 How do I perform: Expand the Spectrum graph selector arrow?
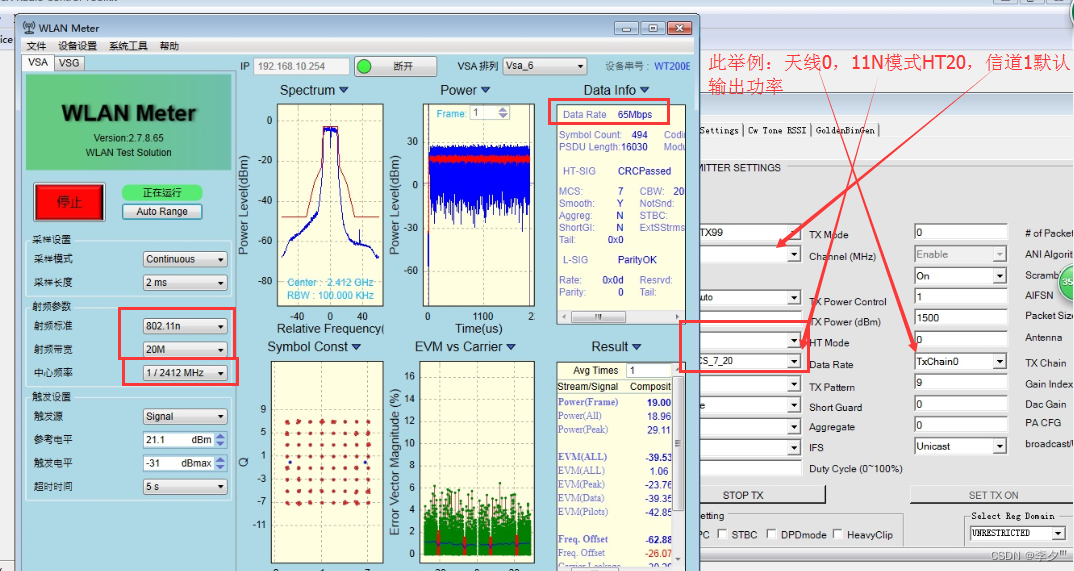(x=344, y=90)
